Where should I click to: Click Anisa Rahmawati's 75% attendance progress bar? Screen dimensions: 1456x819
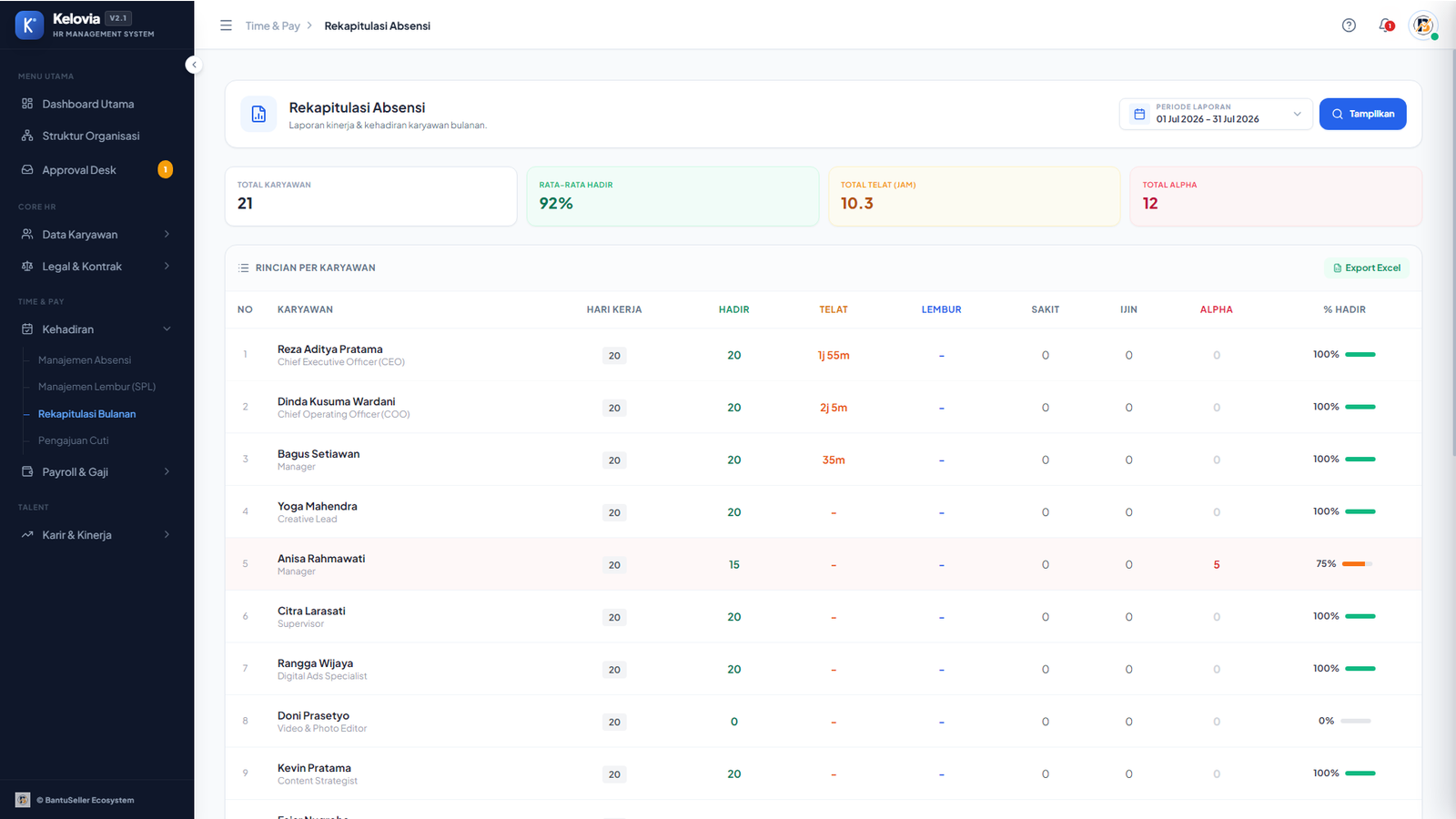tap(1357, 564)
